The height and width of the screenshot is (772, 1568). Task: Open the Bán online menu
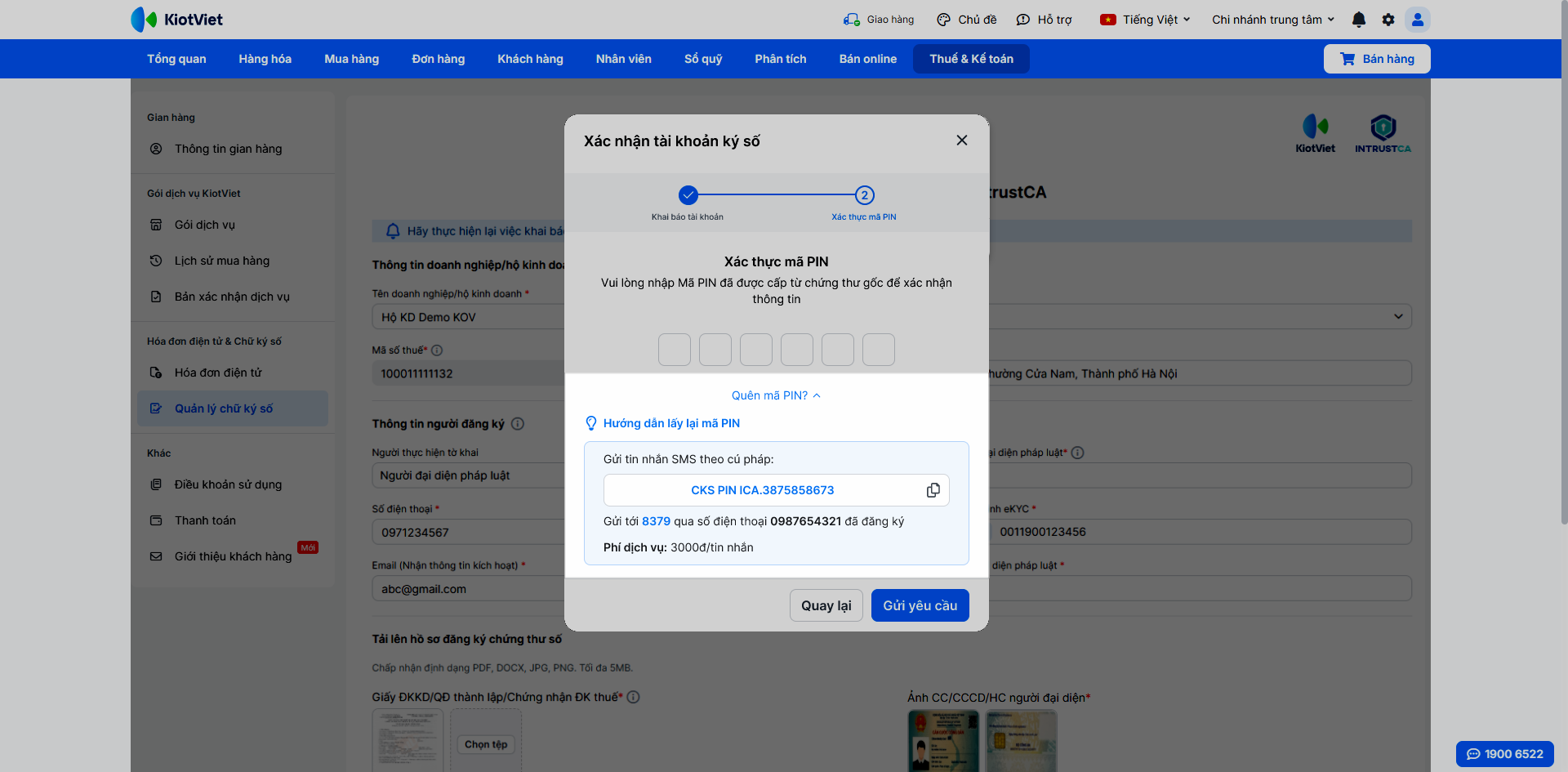[868, 59]
